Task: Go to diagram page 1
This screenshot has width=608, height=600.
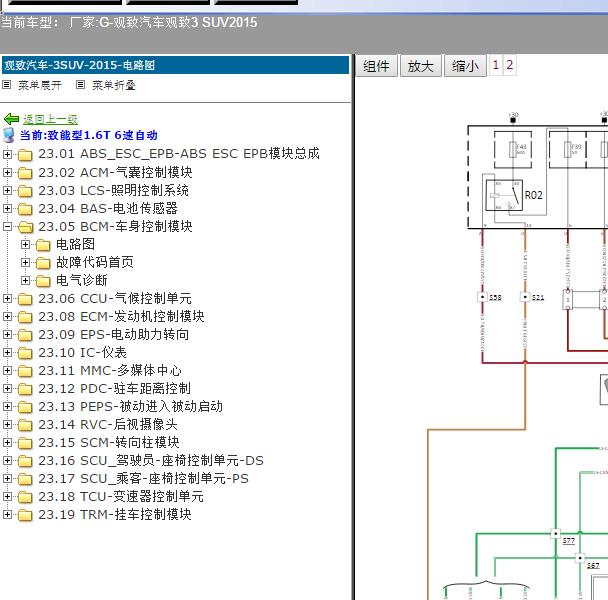Action: (x=496, y=65)
